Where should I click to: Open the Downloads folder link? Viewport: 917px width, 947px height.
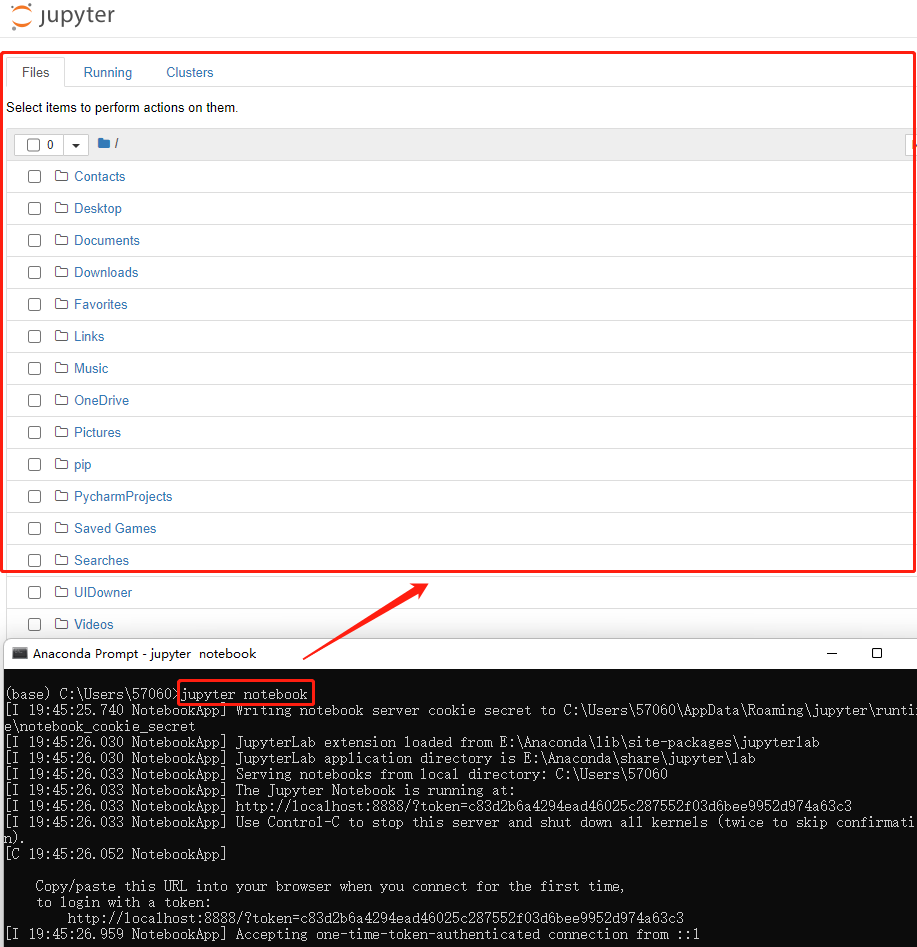(106, 272)
